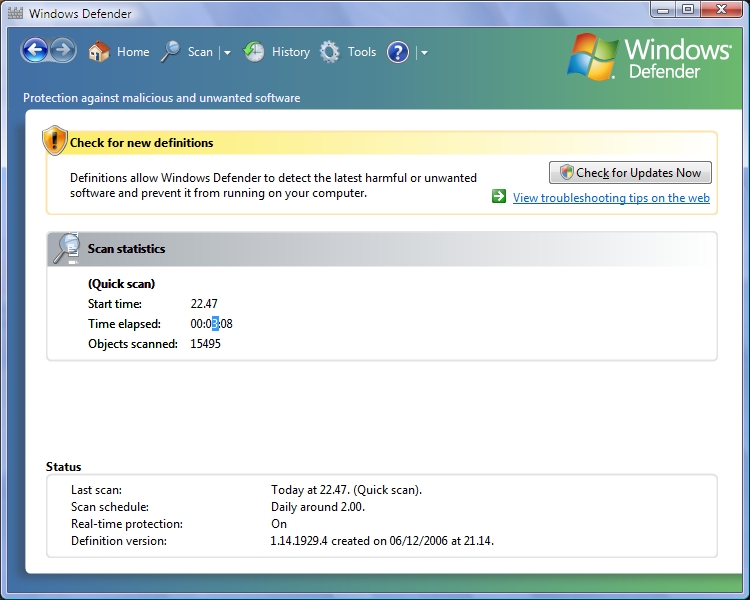Image resolution: width=750 pixels, height=600 pixels.
Task: Click the Objects scanned value 15495
Action: [205, 344]
